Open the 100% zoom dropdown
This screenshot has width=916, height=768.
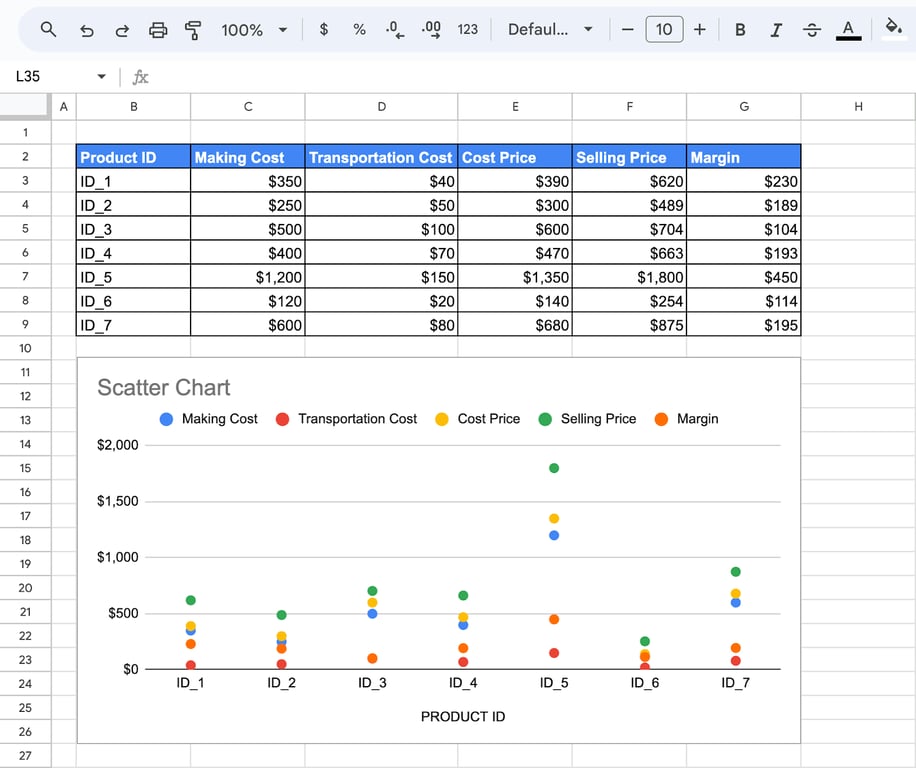(x=254, y=30)
